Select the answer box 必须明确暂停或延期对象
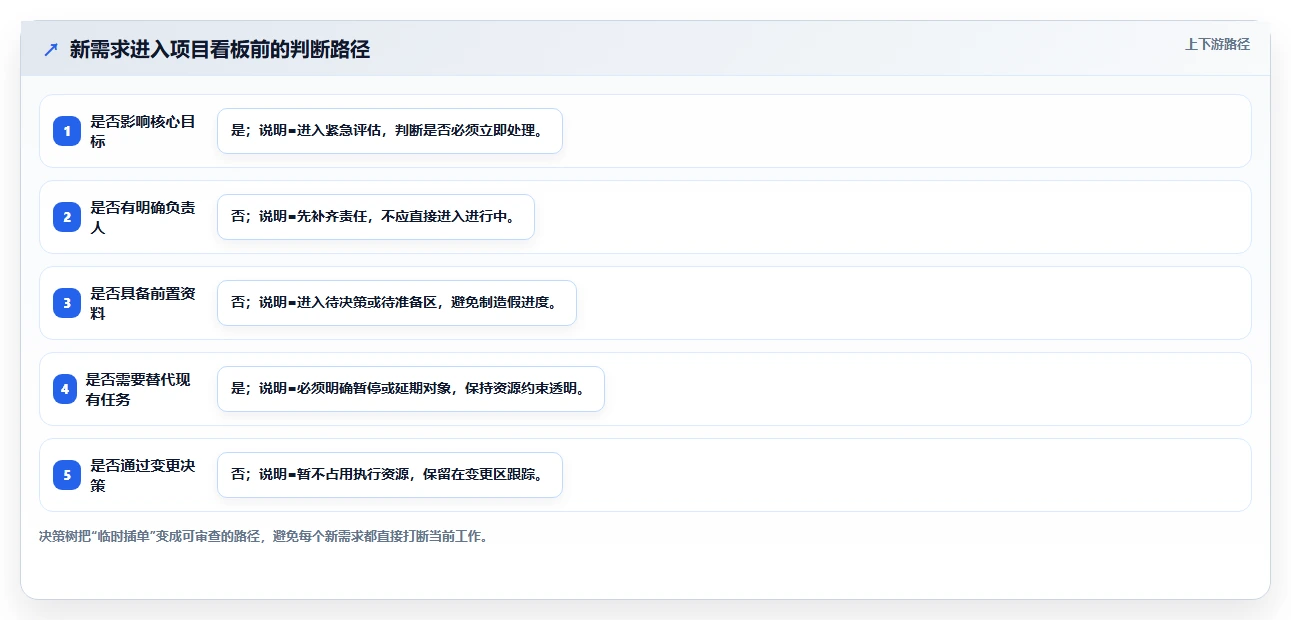Image resolution: width=1291 pixels, height=620 pixels. 411,389
